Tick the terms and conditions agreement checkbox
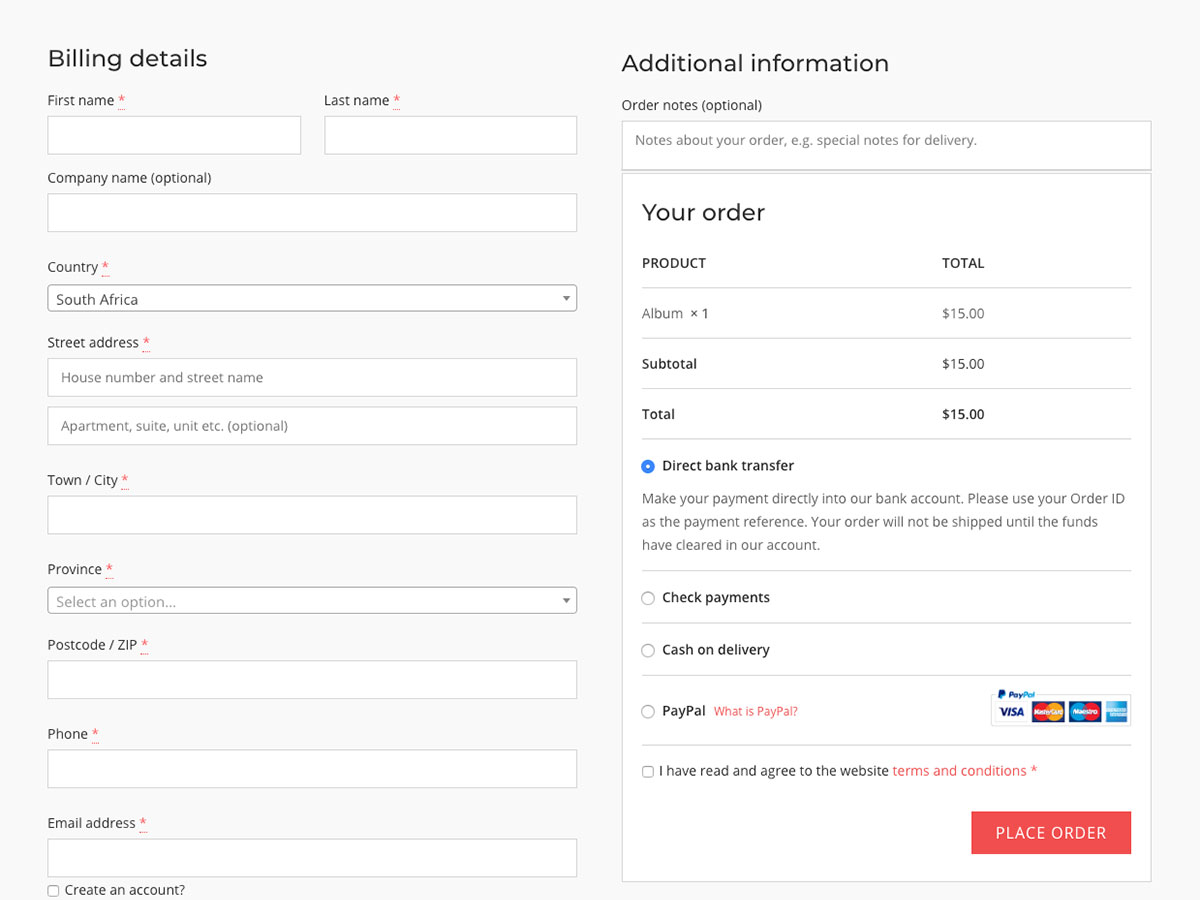This screenshot has height=900, width=1200. point(648,772)
